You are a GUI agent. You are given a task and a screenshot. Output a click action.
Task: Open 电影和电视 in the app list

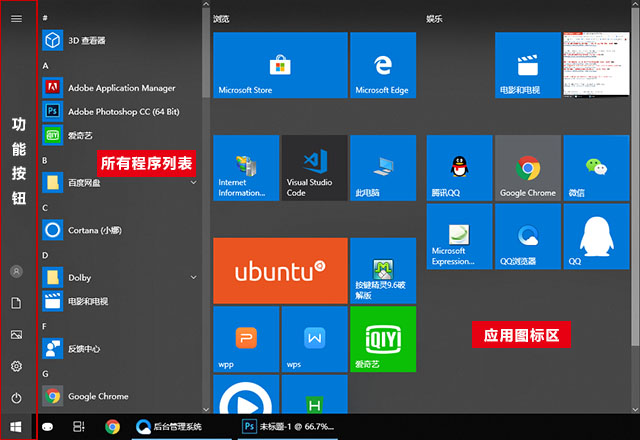[x=122, y=301]
